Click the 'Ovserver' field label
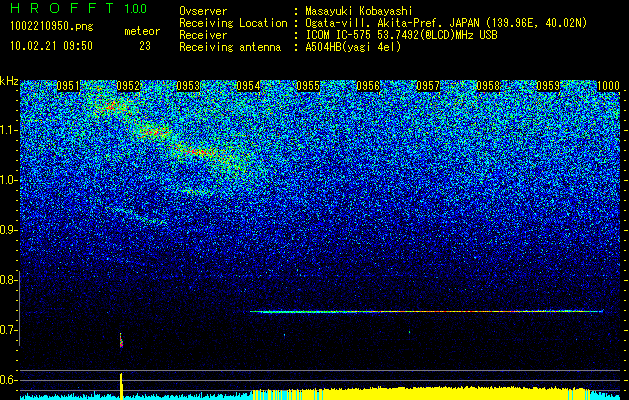Viewport: 629px width, 400px height. click(x=203, y=12)
